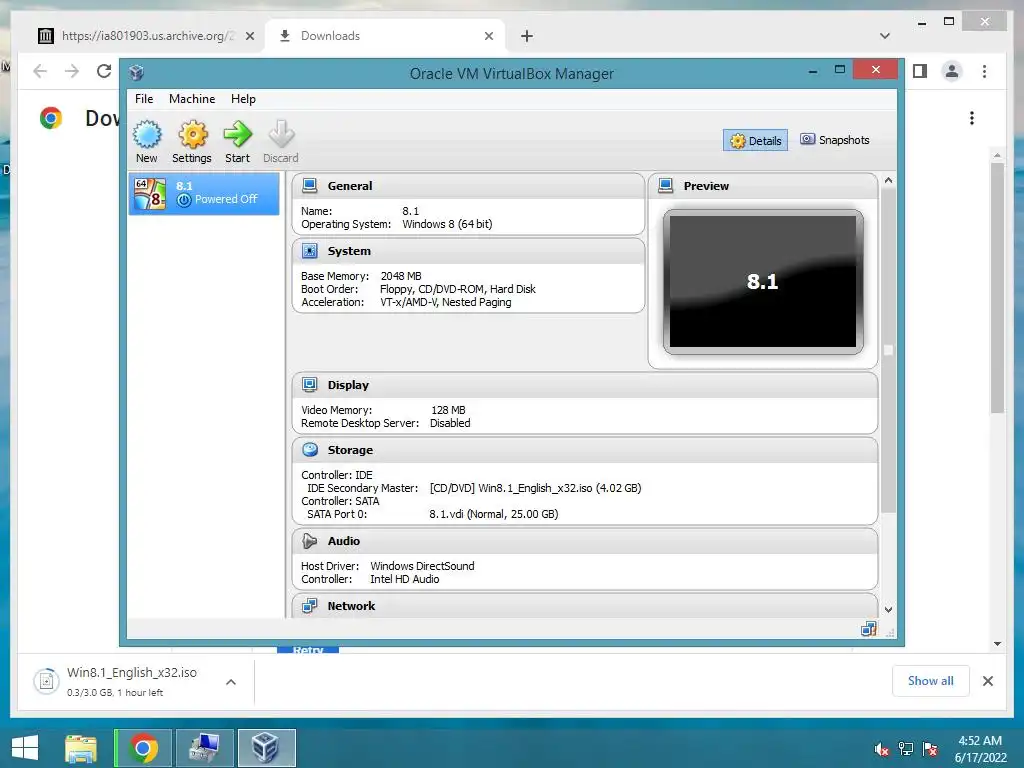This screenshot has height=768, width=1024.
Task: Click the Display section header
Action: pyautogui.click(x=584, y=385)
